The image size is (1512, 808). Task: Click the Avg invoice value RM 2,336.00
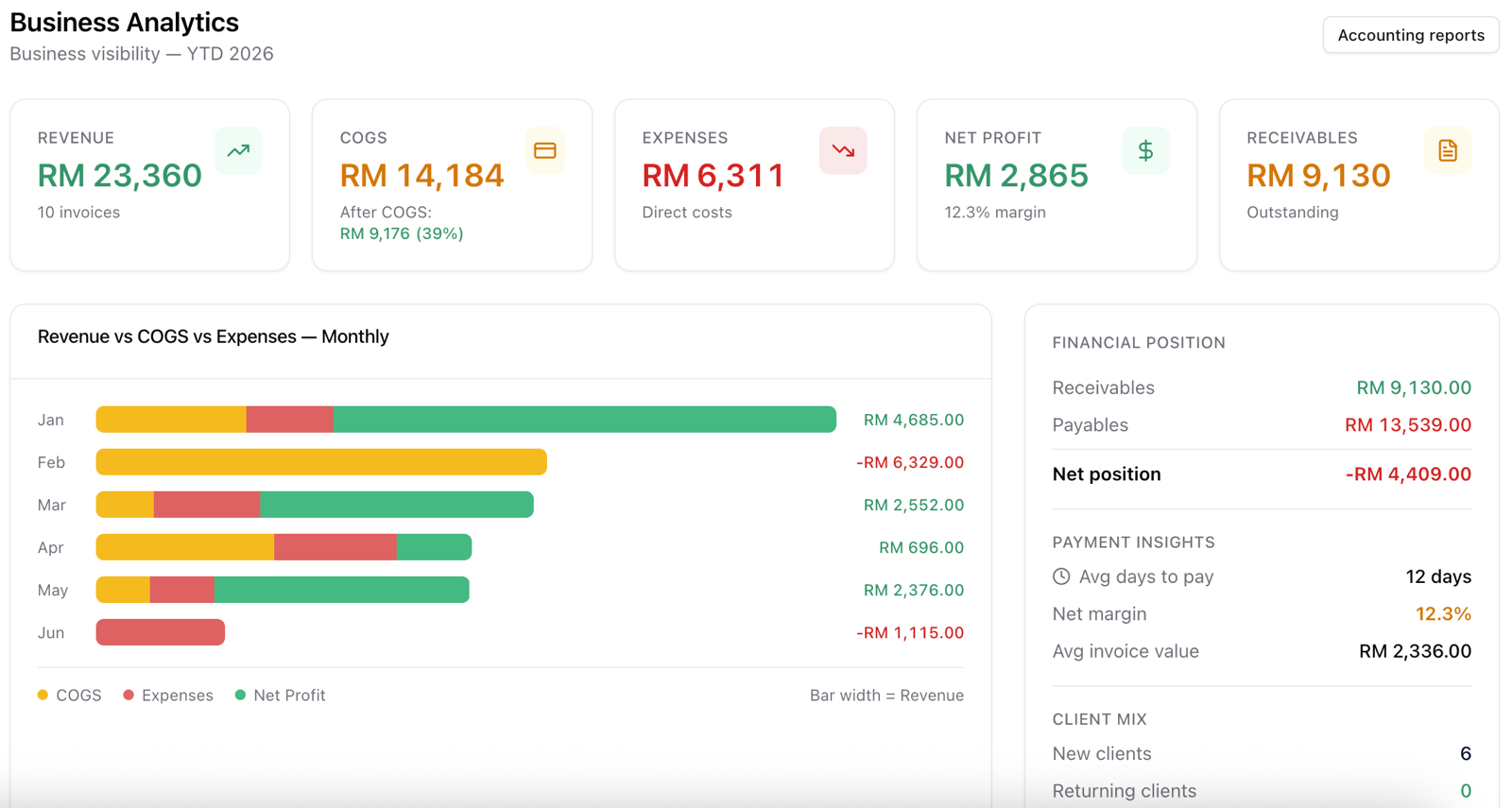click(x=1415, y=651)
